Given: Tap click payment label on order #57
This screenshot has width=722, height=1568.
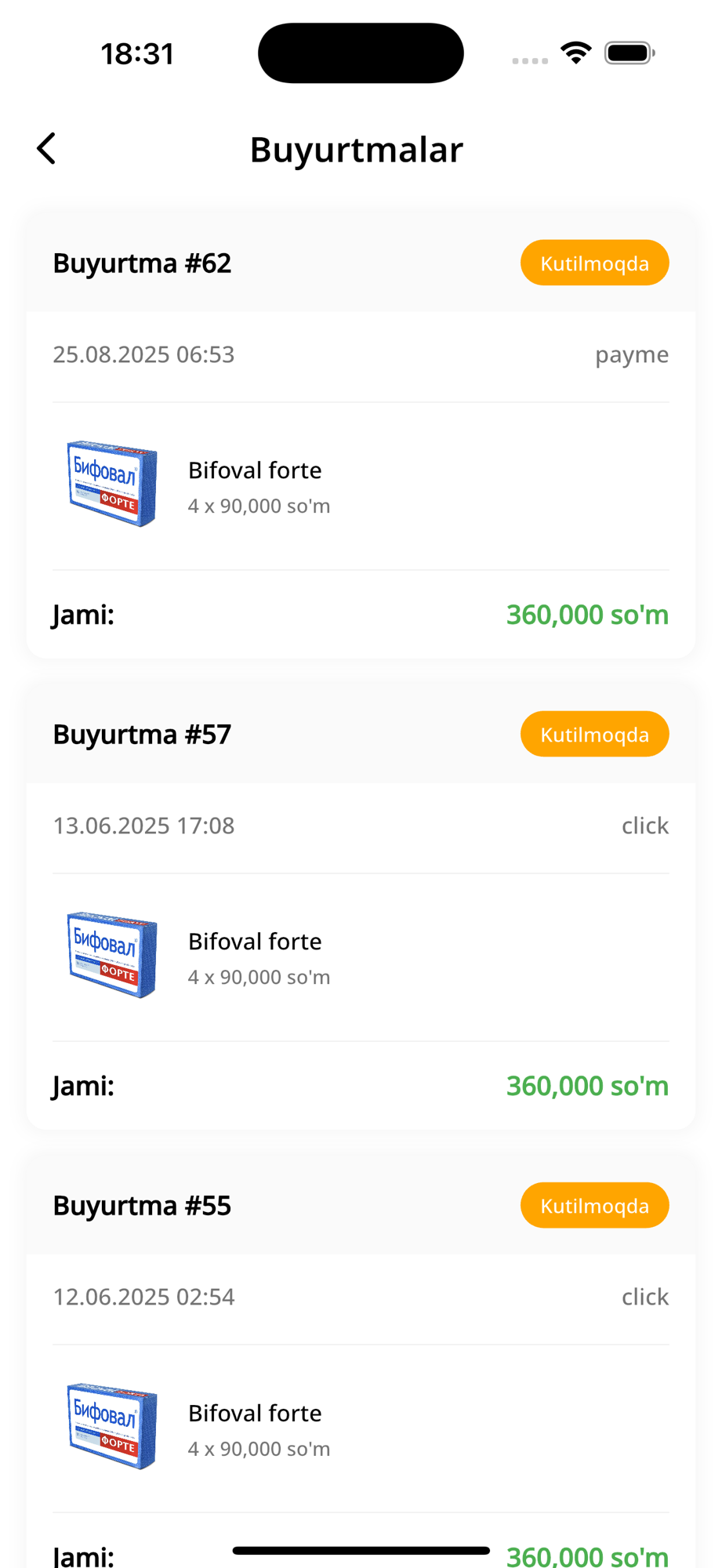Looking at the screenshot, I should pos(644,826).
